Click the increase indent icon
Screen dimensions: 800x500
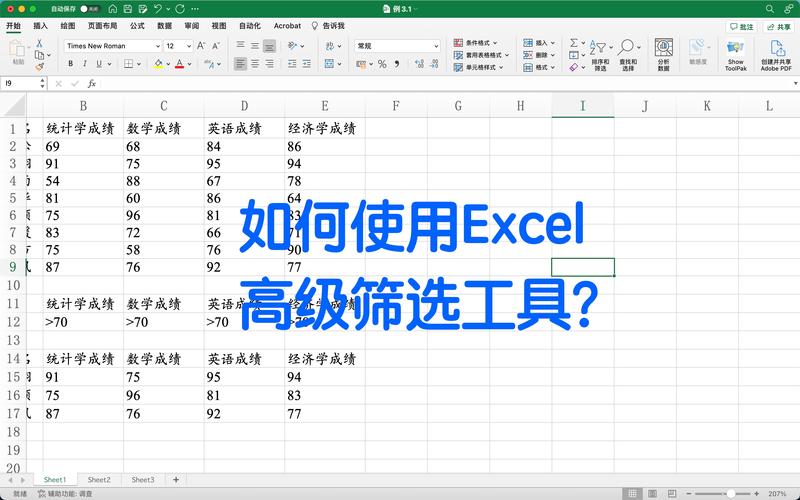pyautogui.click(x=307, y=64)
